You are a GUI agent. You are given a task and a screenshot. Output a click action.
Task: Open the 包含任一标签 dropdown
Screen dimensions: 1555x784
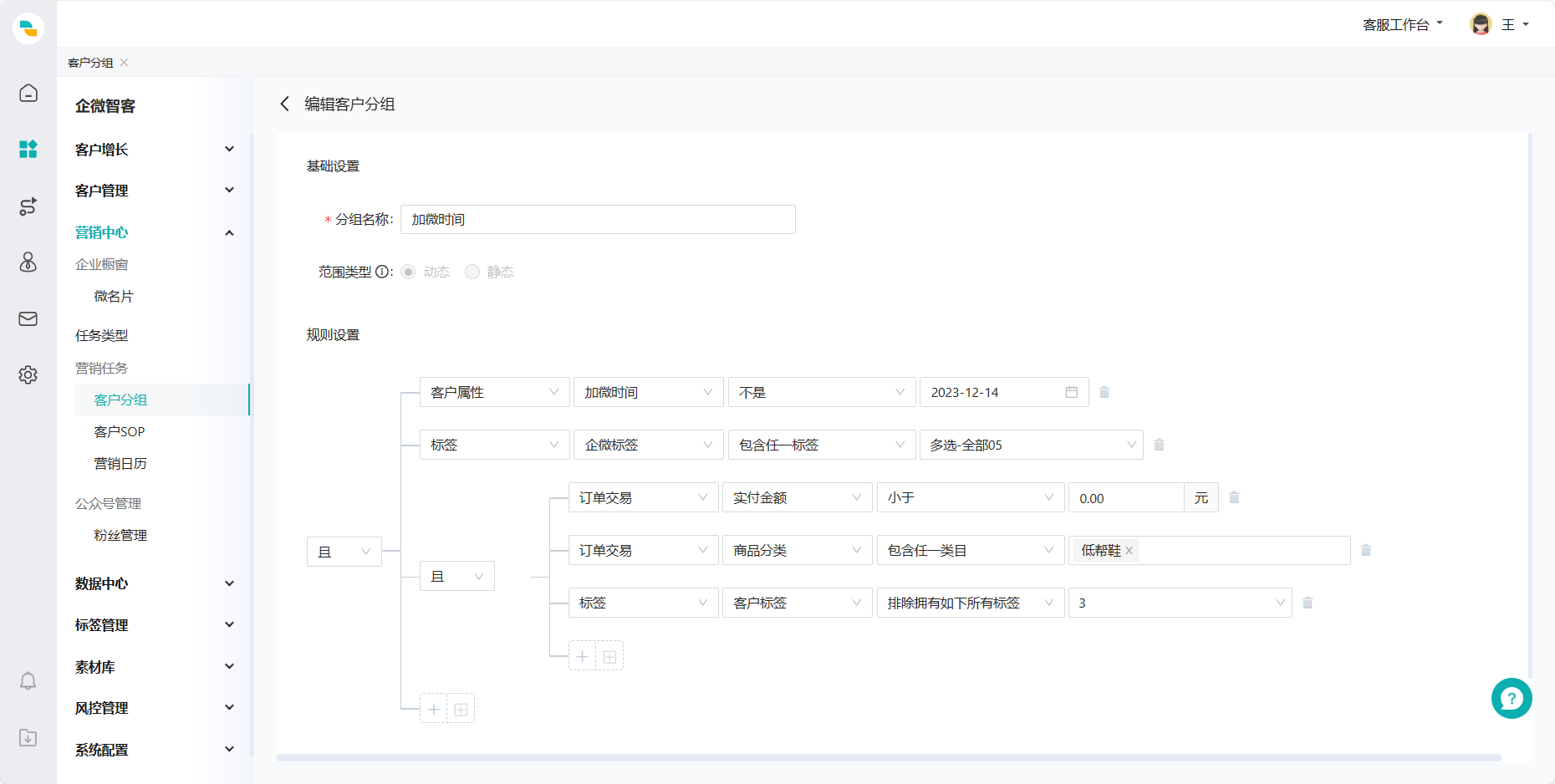(x=822, y=445)
